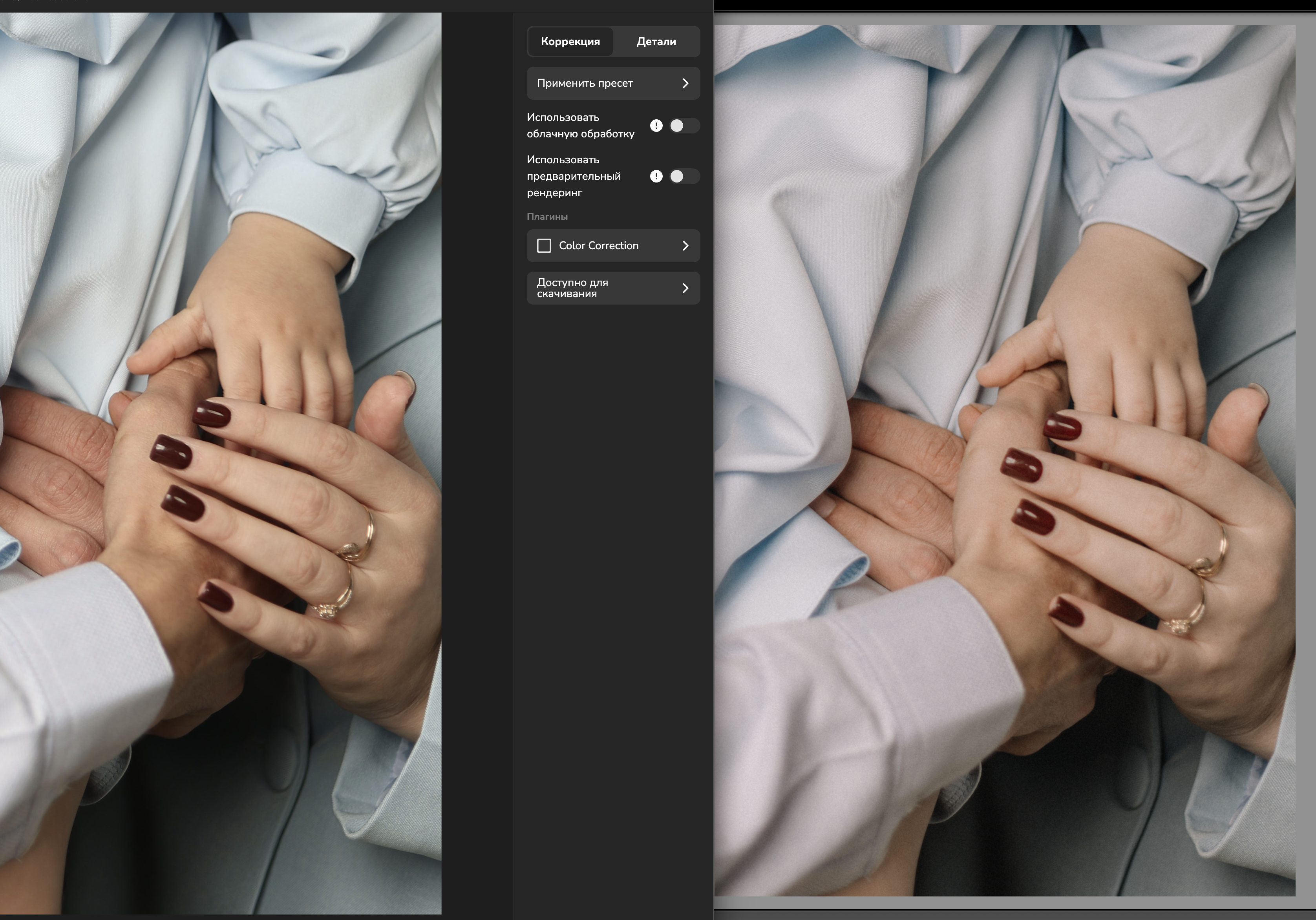Click warning icon beside предварительный рендеринг

(x=656, y=176)
